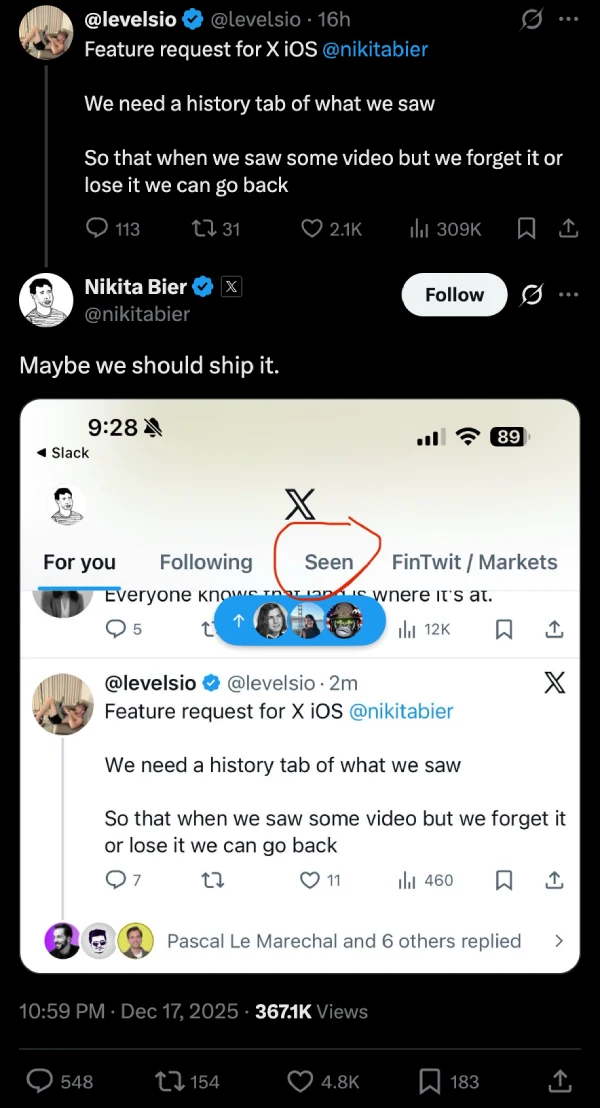
Task: View analytics showing 309K views
Action: [420, 229]
